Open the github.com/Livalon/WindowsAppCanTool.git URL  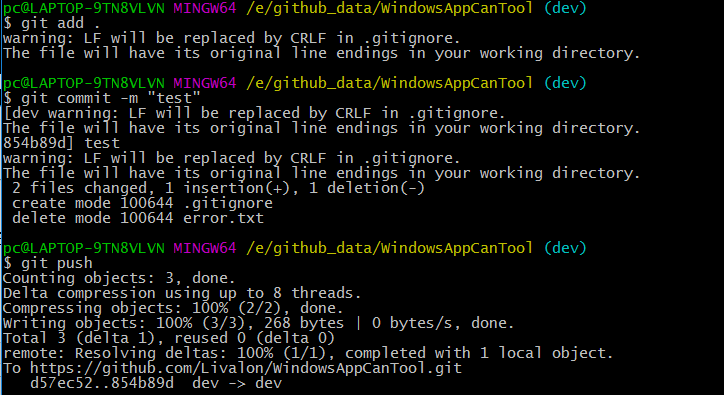[246, 368]
